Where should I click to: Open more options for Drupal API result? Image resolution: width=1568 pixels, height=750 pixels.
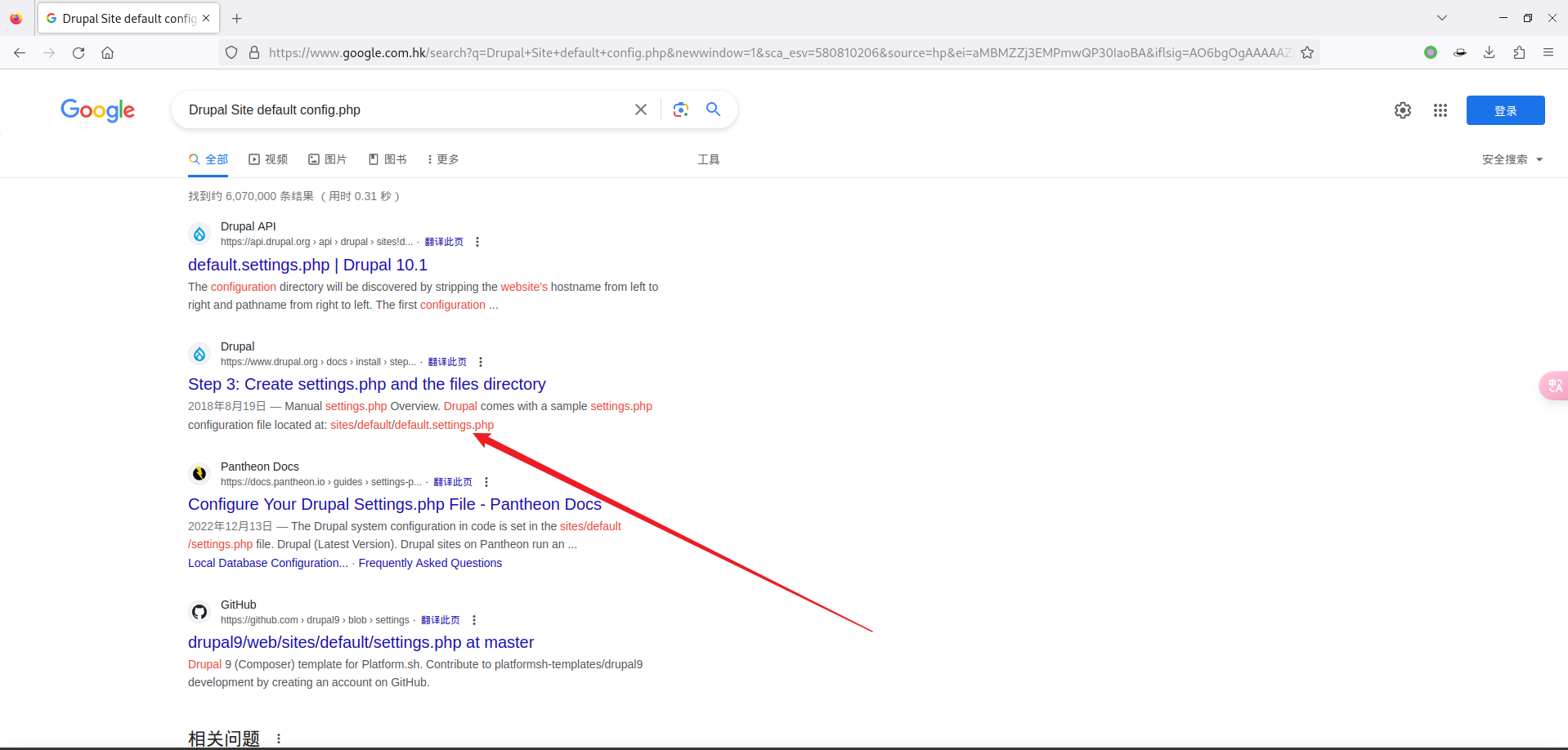(477, 242)
